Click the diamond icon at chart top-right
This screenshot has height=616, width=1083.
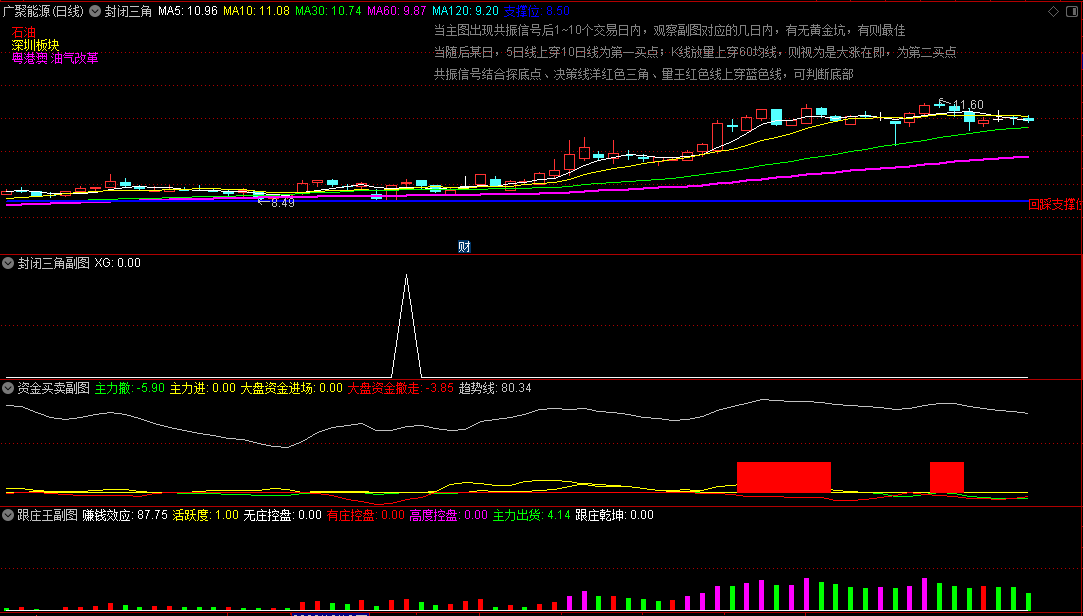[1053, 11]
